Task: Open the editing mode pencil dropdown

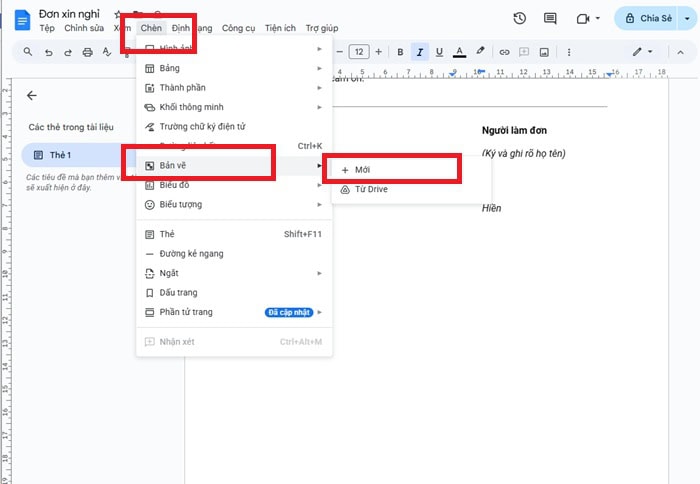Action: (642, 51)
